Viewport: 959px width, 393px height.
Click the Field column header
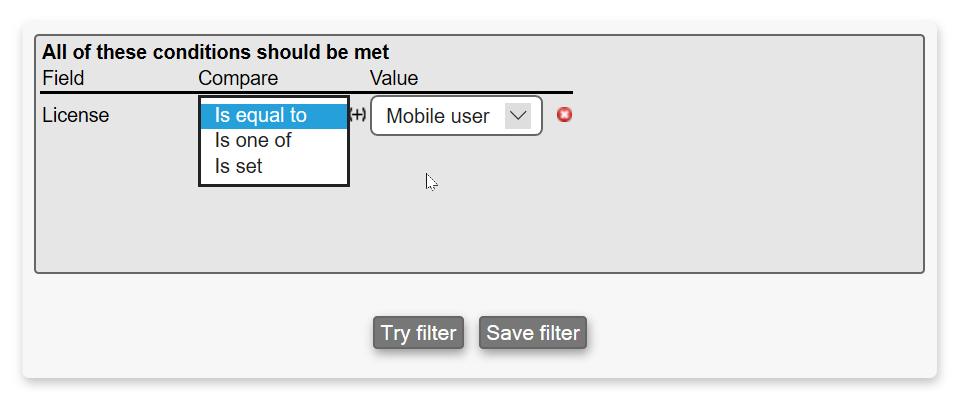63,78
